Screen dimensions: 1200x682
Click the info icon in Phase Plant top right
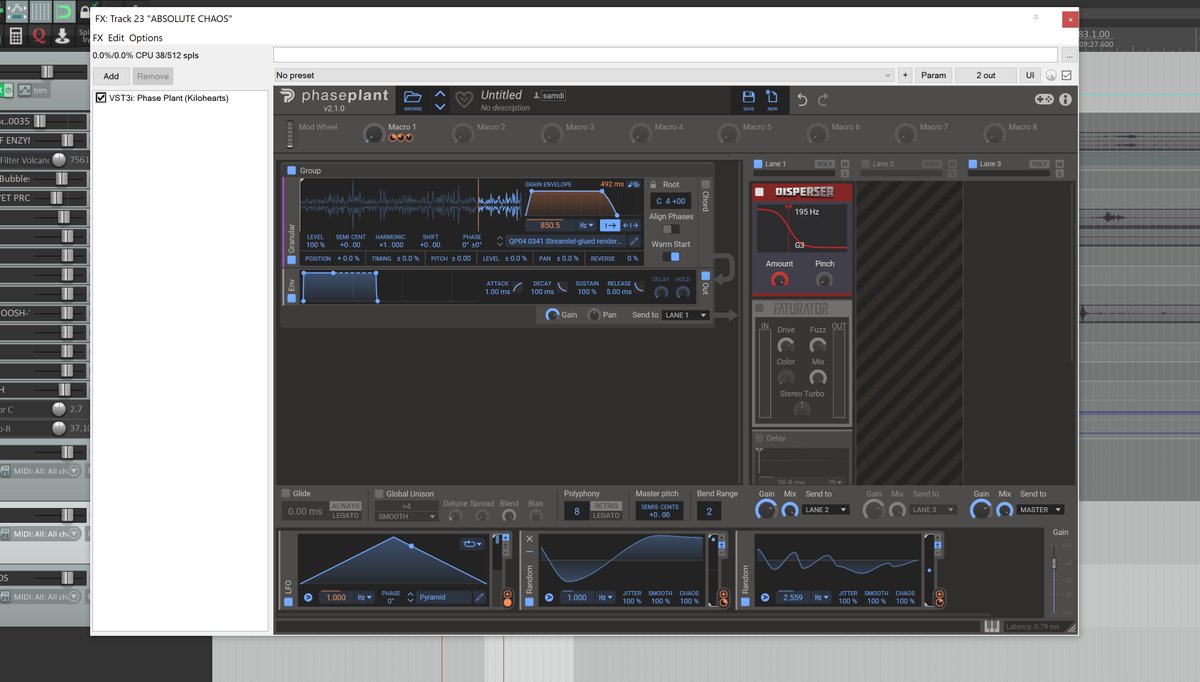coord(1065,98)
